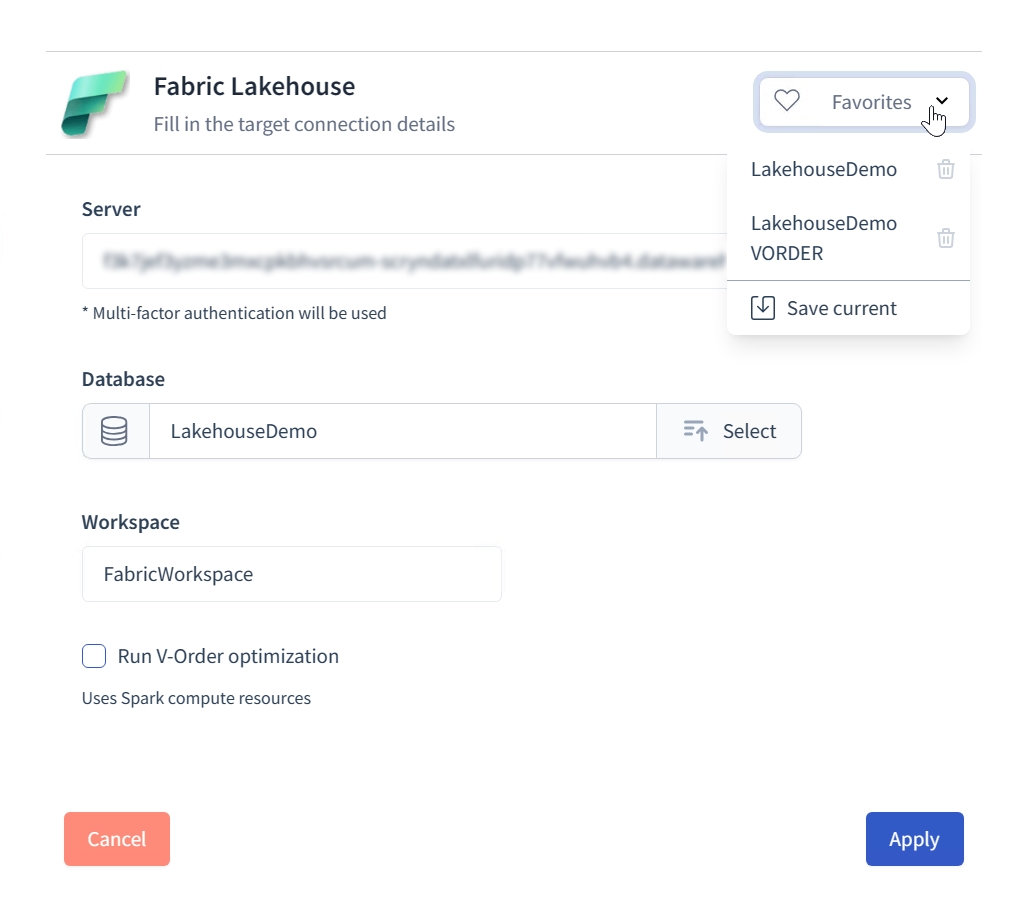Choose LakehouseDemo from the Favorites list
The width and height of the screenshot is (1027, 906).
(x=823, y=169)
